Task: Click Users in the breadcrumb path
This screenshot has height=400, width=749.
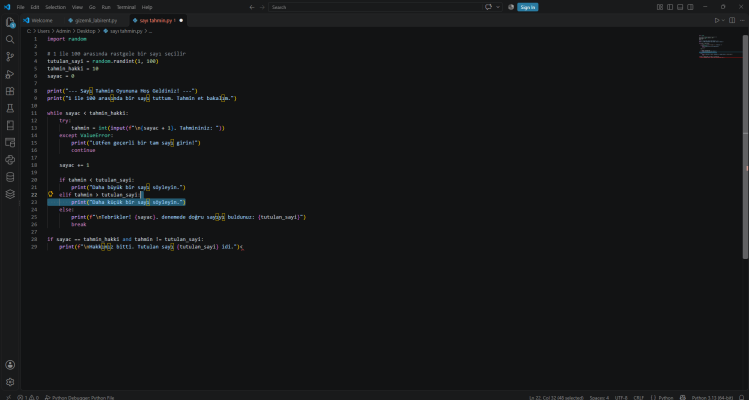Action: [x=44, y=31]
